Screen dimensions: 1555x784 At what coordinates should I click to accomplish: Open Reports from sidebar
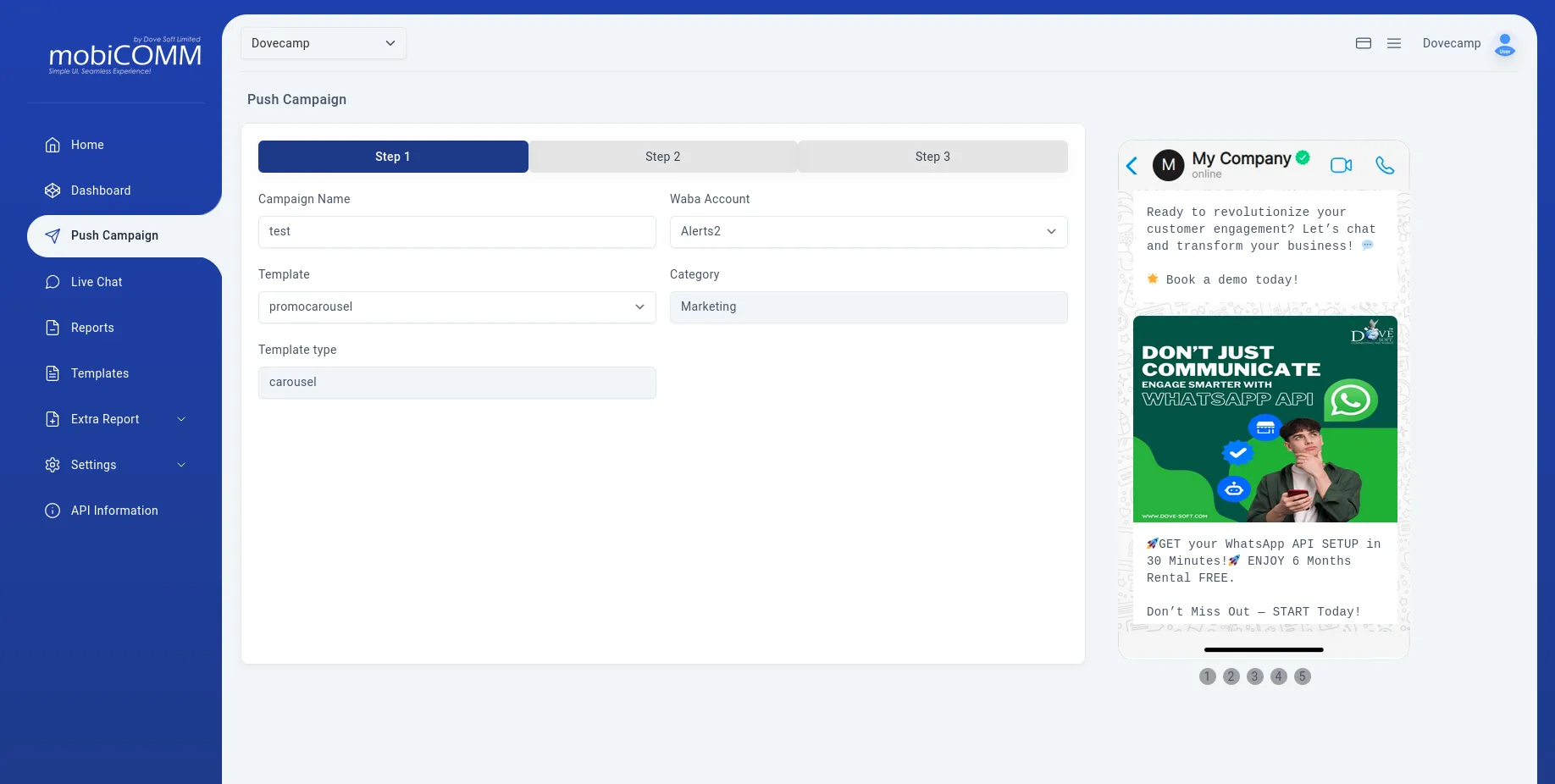[x=92, y=328]
